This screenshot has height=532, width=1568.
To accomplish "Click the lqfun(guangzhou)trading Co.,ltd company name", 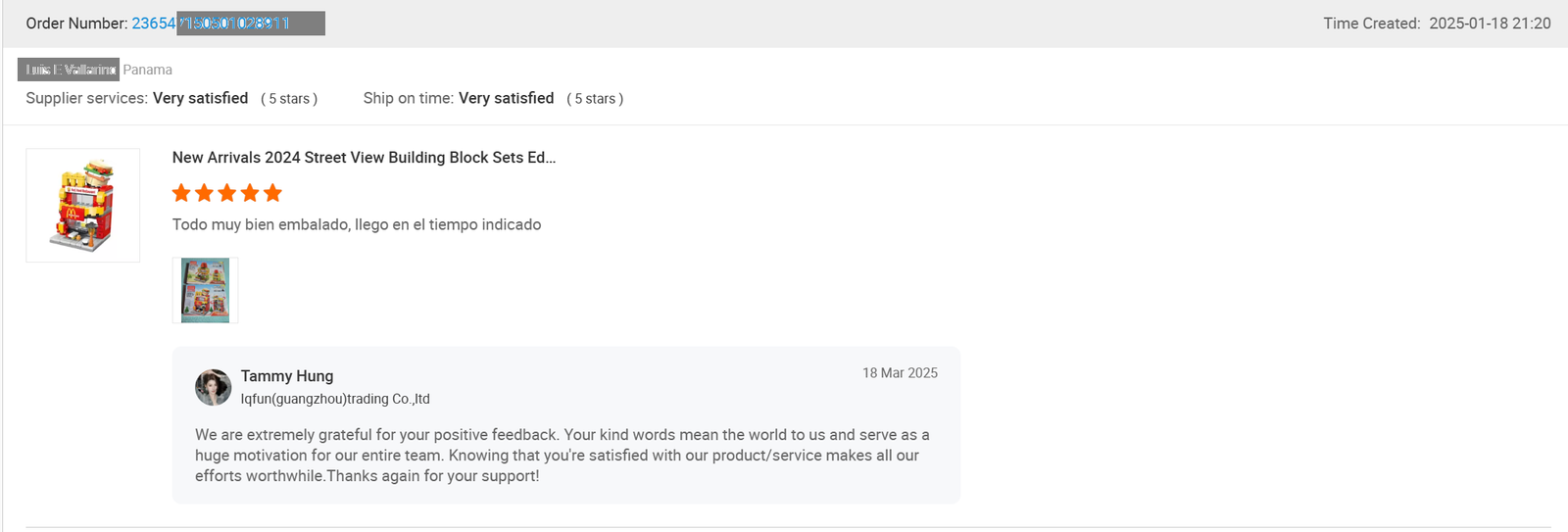I will tap(335, 399).
